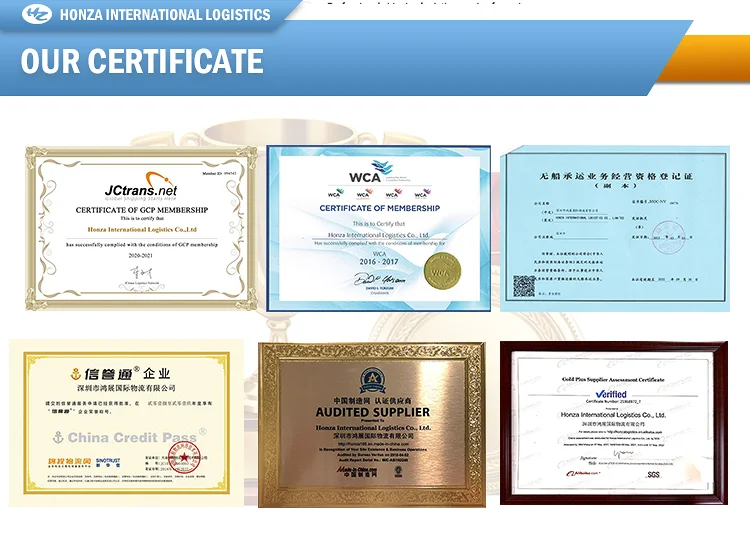
Task: Click the Verified logo on the framed certificate
Action: [x=611, y=394]
